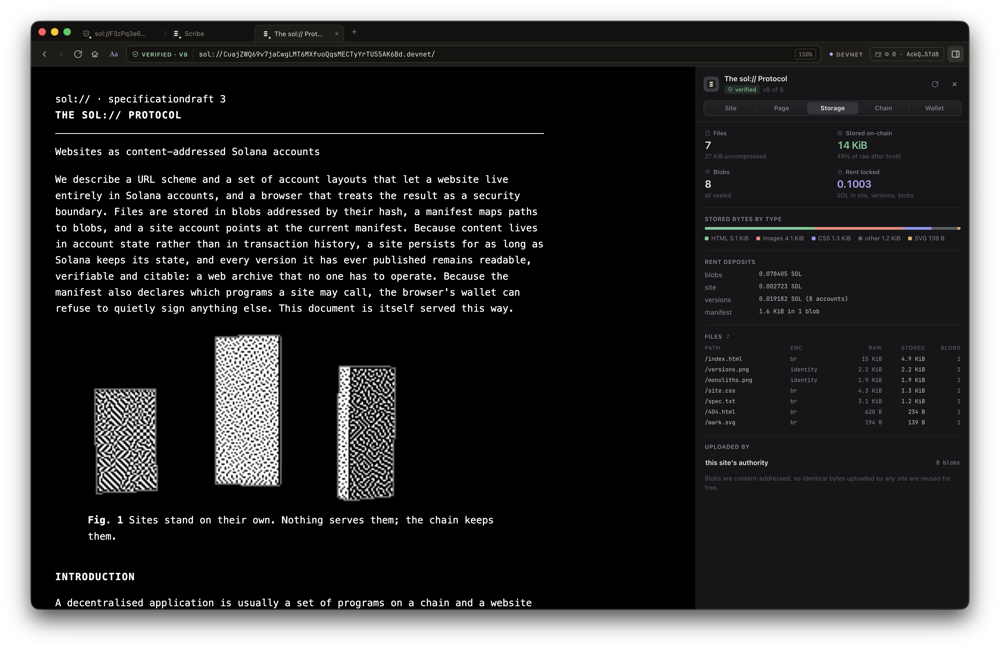1000x650 pixels.
Task: Click the green verified badge in panel
Action: coord(742,90)
